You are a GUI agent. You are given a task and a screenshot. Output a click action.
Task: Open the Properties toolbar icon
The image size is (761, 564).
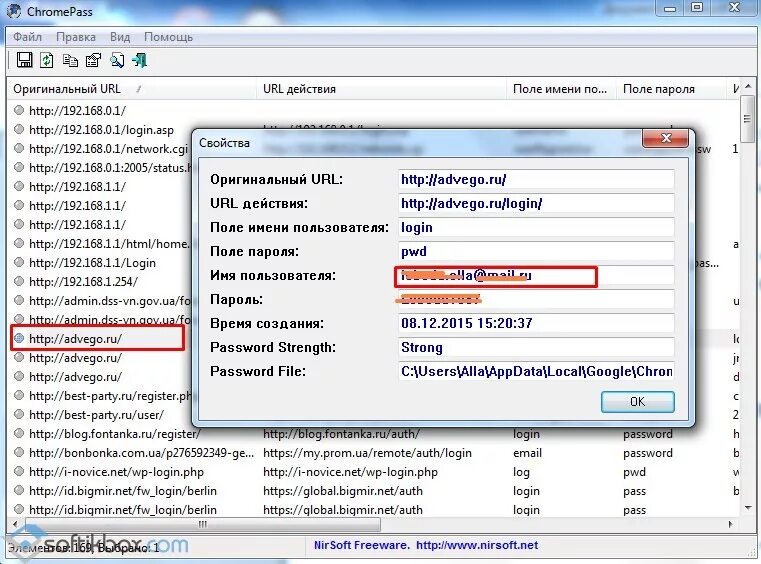click(93, 60)
